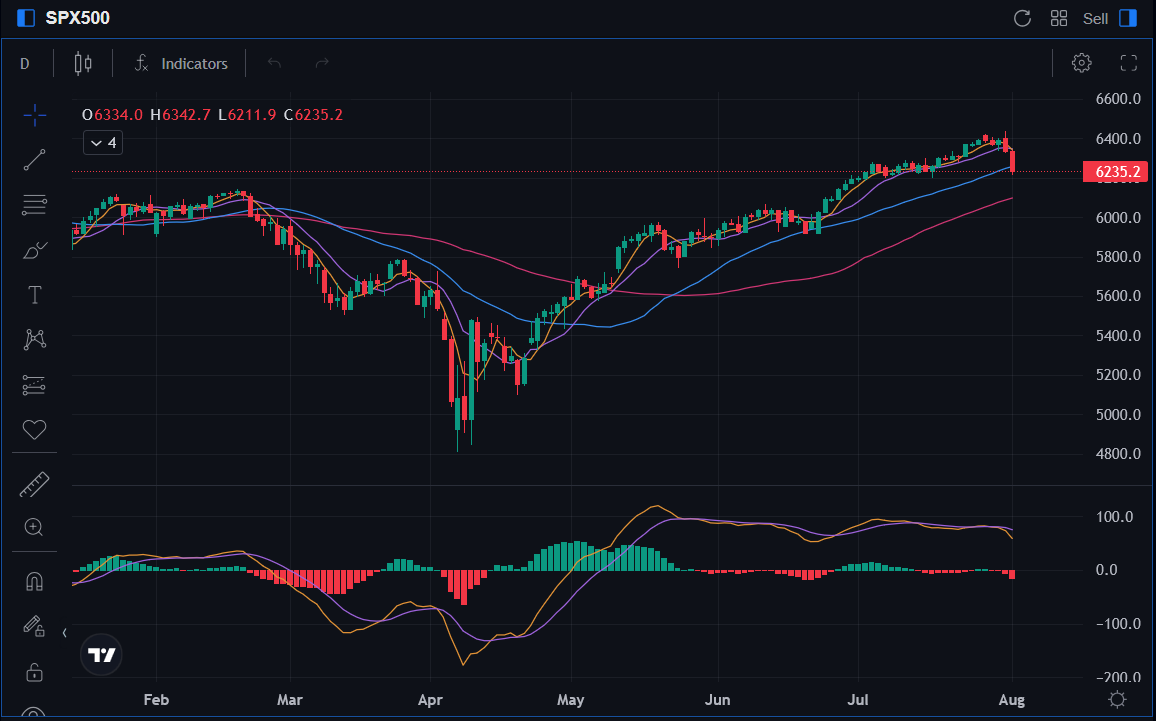The image size is (1156, 721).
Task: Collapse the 4 indicators legend
Action: [103, 143]
